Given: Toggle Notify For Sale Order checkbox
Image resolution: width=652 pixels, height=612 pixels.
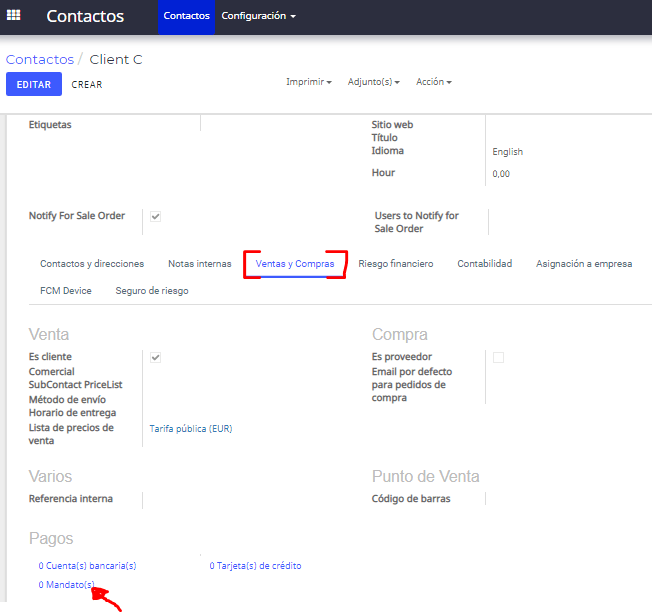Looking at the screenshot, I should click(156, 216).
